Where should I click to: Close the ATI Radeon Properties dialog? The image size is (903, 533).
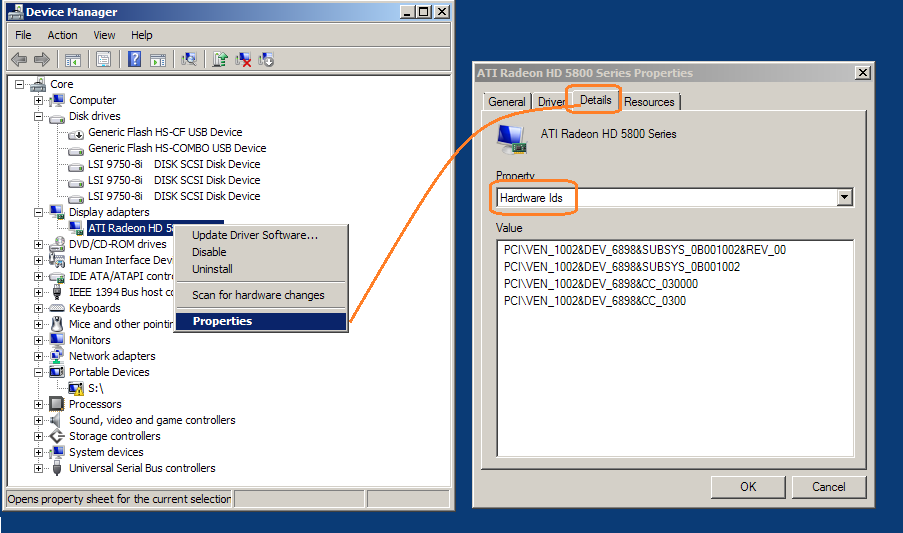[x=862, y=73]
